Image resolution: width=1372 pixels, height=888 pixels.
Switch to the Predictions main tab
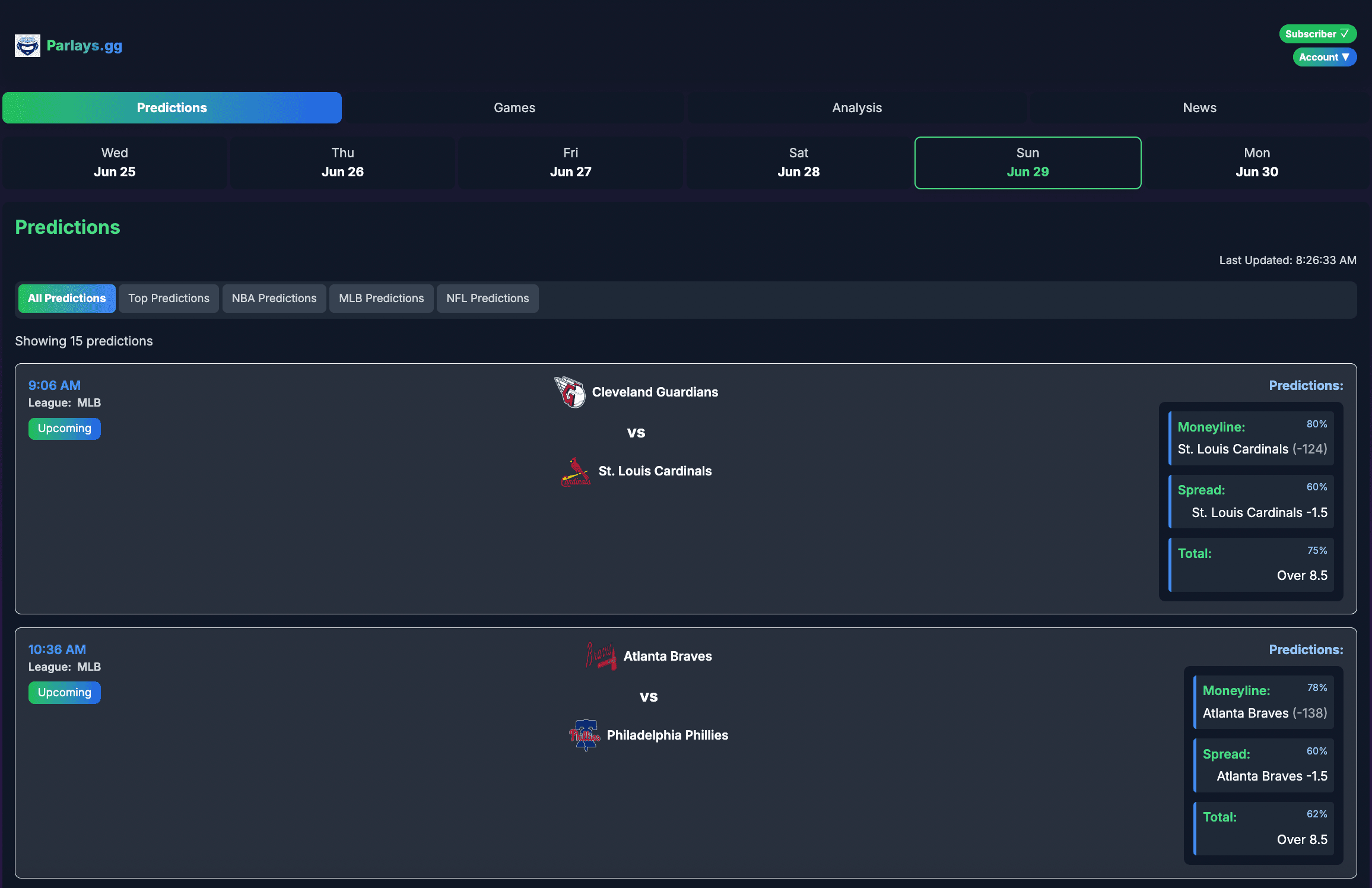coord(172,107)
